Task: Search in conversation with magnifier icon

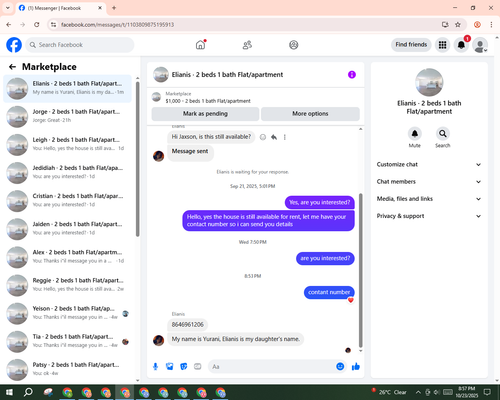Action: [443, 134]
